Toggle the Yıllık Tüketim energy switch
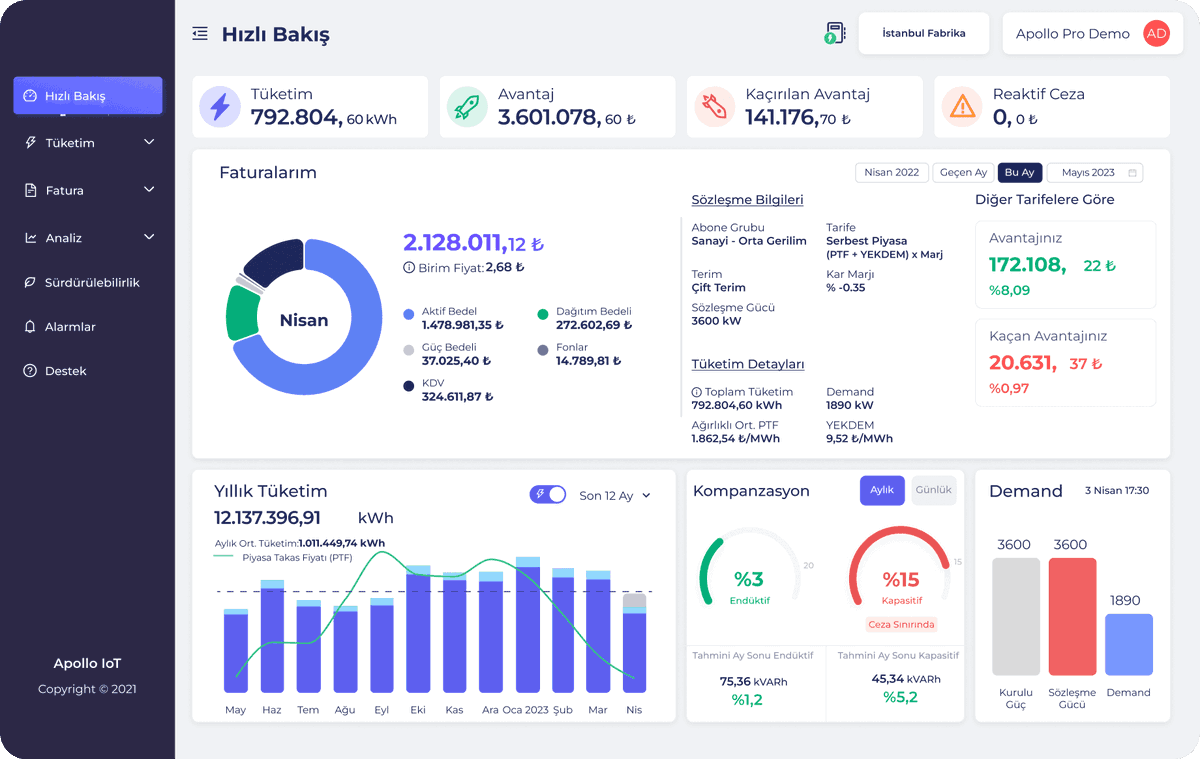The image size is (1200, 760). point(548,495)
